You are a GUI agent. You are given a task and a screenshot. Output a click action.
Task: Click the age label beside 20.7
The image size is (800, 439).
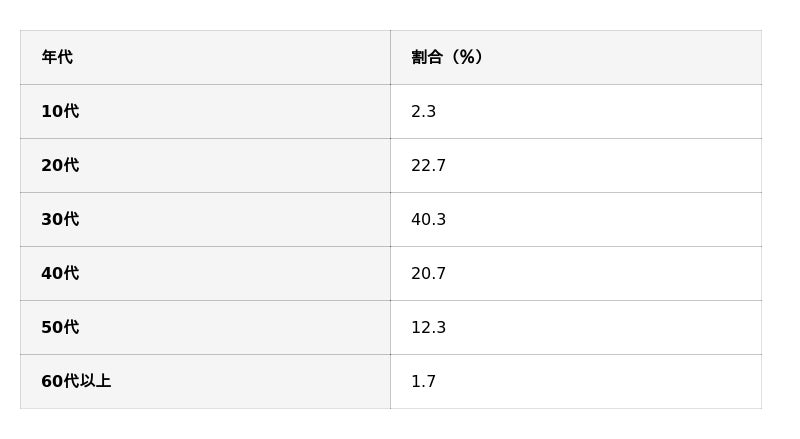coord(60,274)
